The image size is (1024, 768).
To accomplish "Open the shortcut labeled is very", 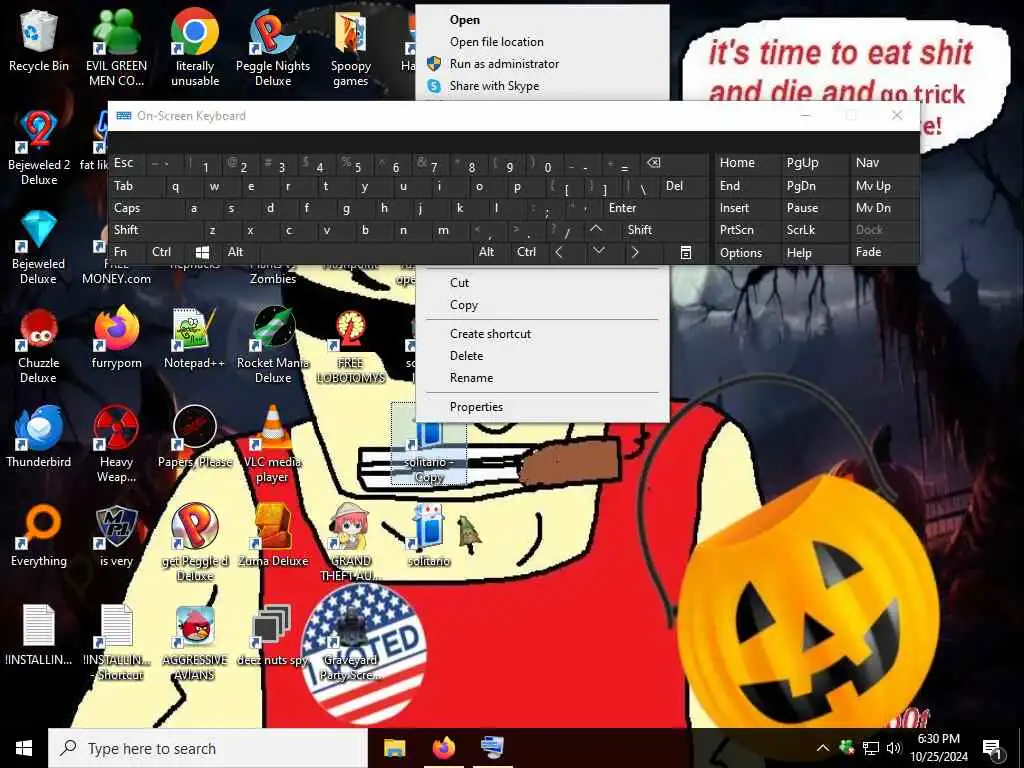I will (x=116, y=536).
